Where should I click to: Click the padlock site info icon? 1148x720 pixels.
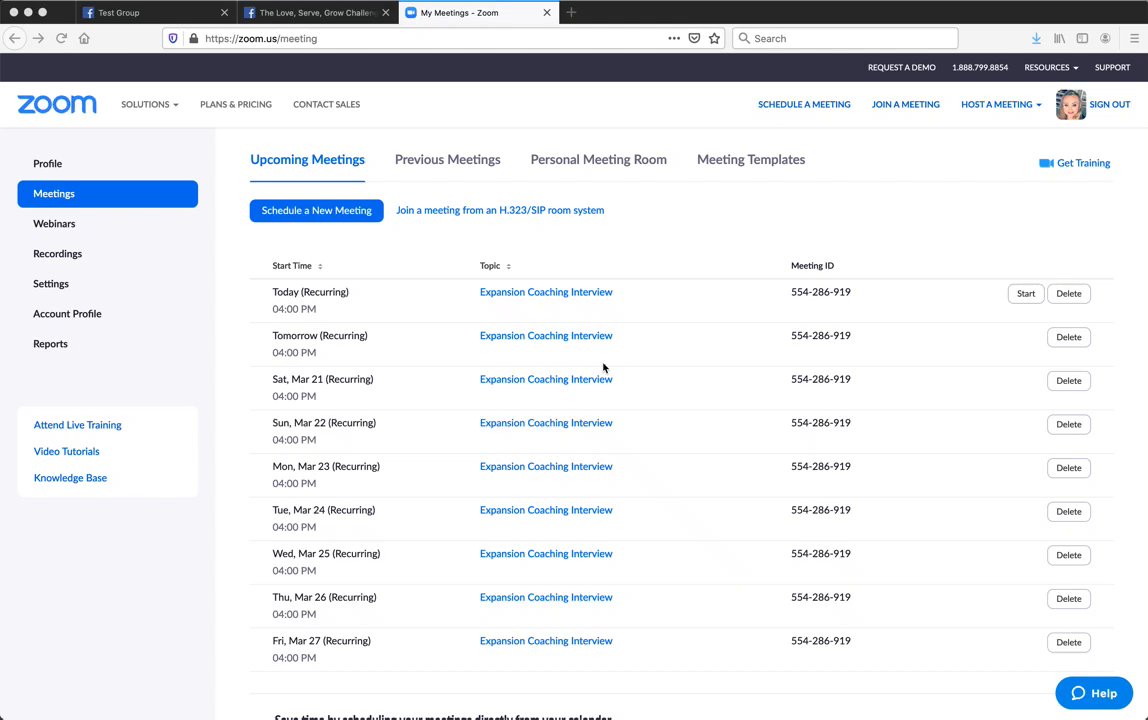(193, 38)
